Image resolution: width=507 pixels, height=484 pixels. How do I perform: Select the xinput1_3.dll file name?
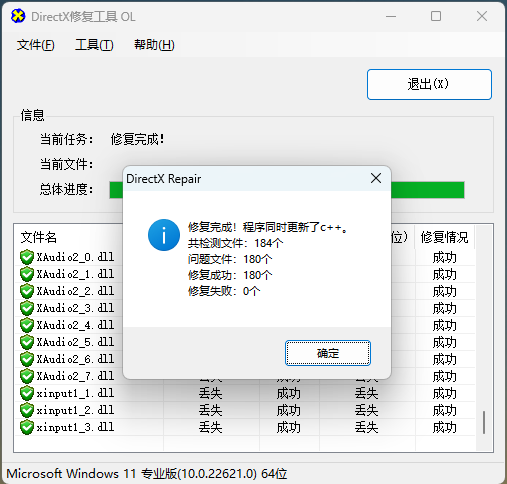[x=75, y=427]
